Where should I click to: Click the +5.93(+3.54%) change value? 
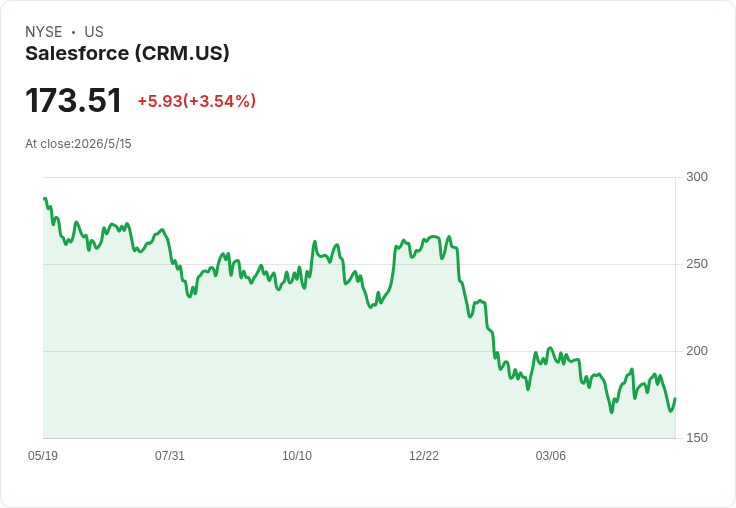pyautogui.click(x=197, y=101)
